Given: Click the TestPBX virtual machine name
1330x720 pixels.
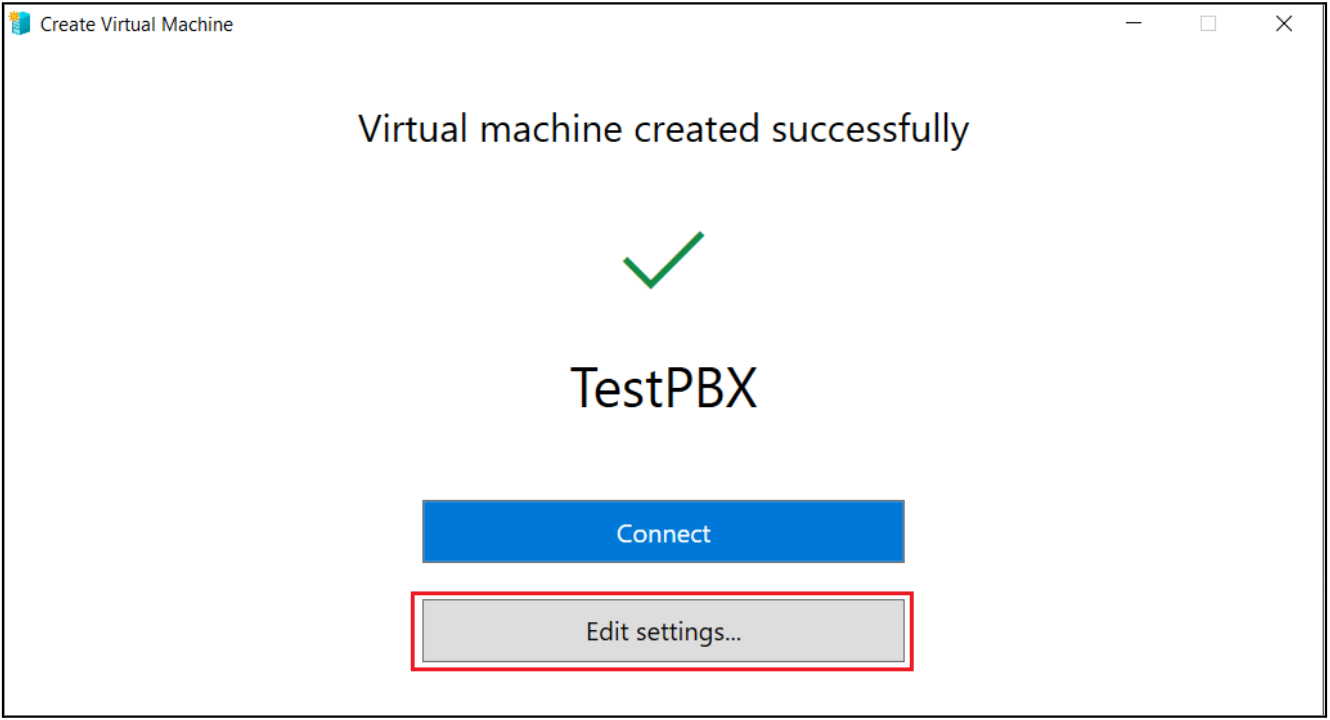Looking at the screenshot, I should coord(663,388).
